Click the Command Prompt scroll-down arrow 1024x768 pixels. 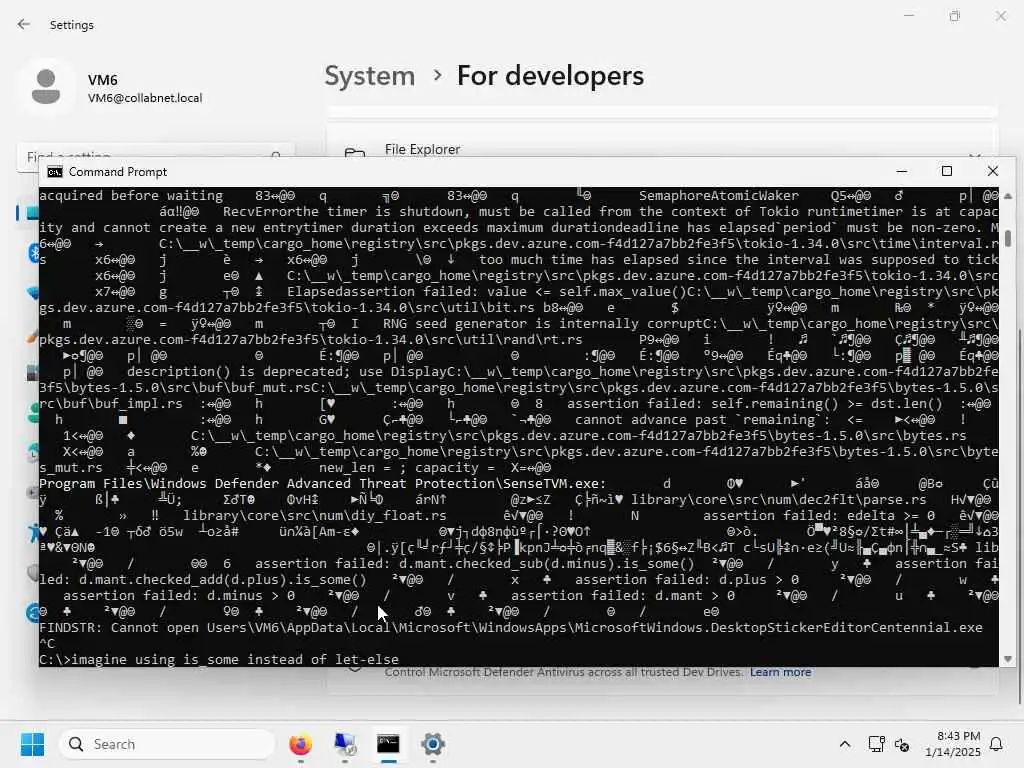tap(1008, 659)
